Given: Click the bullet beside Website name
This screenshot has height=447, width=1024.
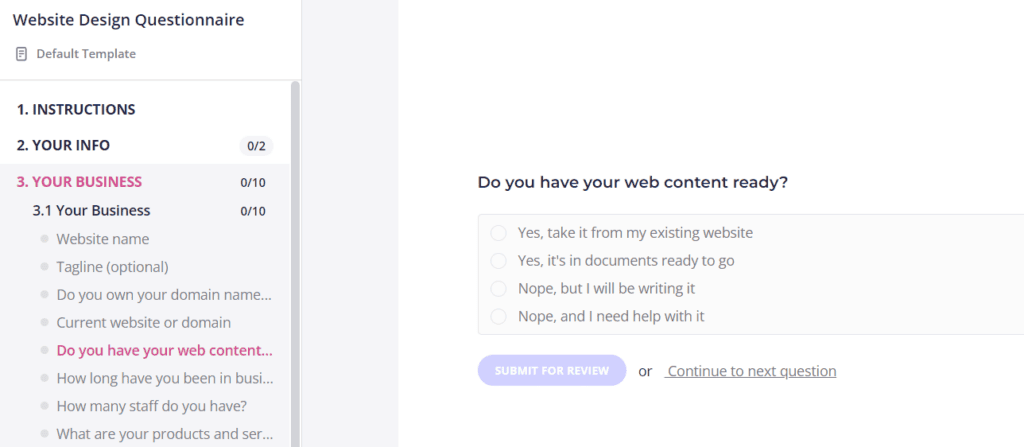Looking at the screenshot, I should (x=44, y=239).
